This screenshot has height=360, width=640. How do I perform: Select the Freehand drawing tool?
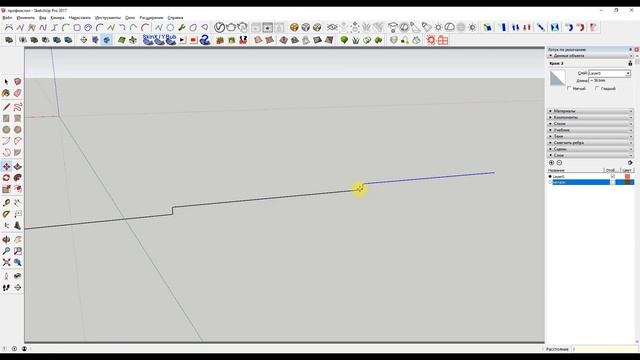pos(18,107)
